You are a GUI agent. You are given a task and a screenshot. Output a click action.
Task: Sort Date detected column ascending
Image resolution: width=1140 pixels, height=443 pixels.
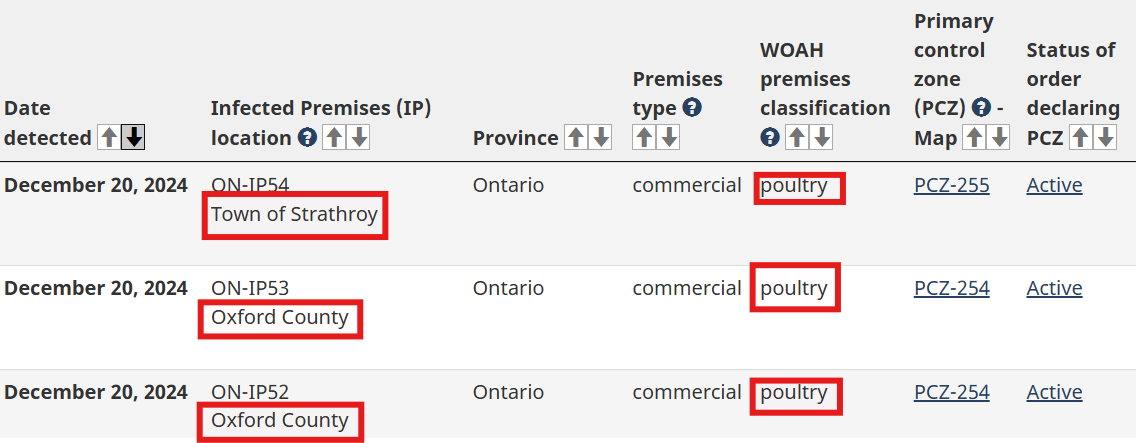pos(109,137)
